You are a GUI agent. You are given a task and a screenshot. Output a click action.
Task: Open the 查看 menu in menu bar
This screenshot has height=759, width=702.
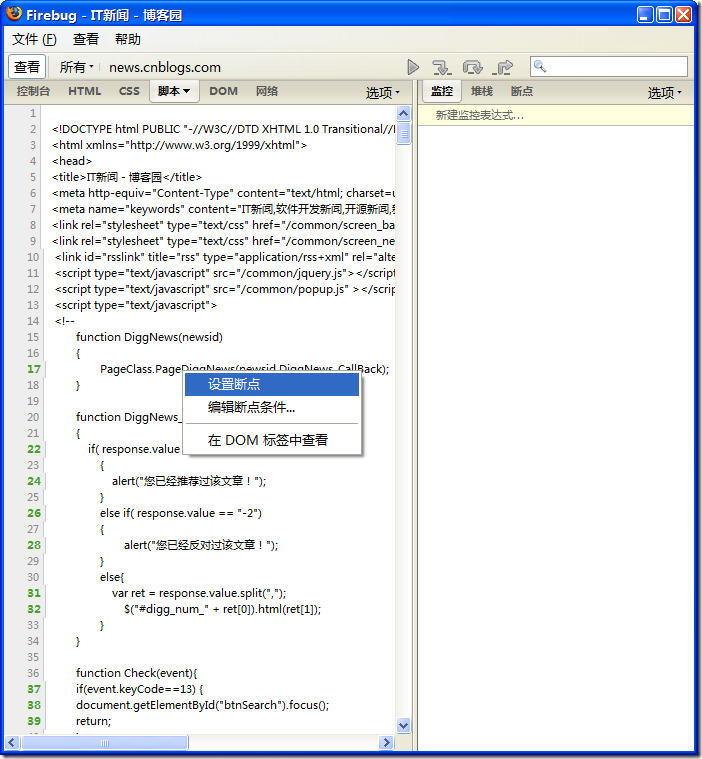click(86, 39)
